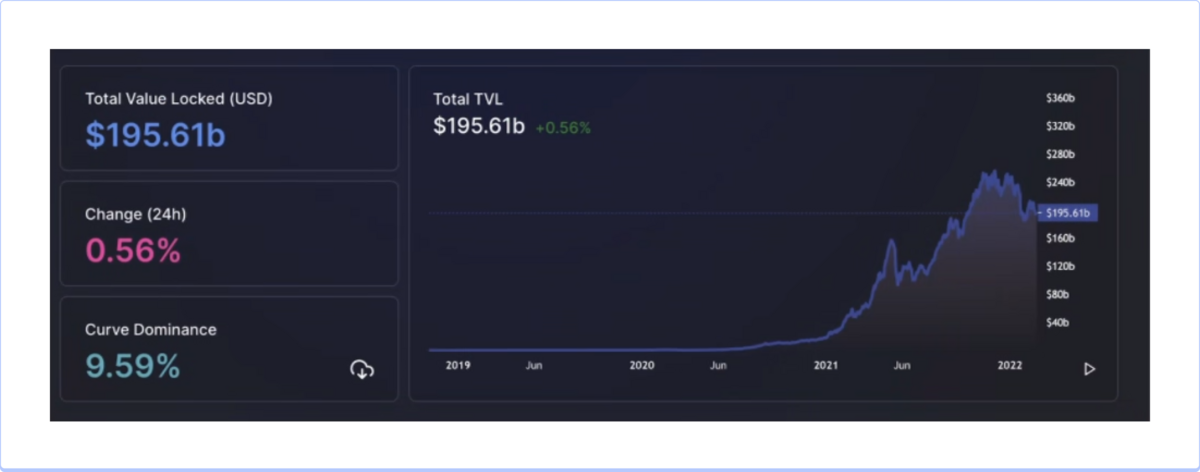
Task: Click the $195.61b price tag on the axis
Action: (1069, 213)
